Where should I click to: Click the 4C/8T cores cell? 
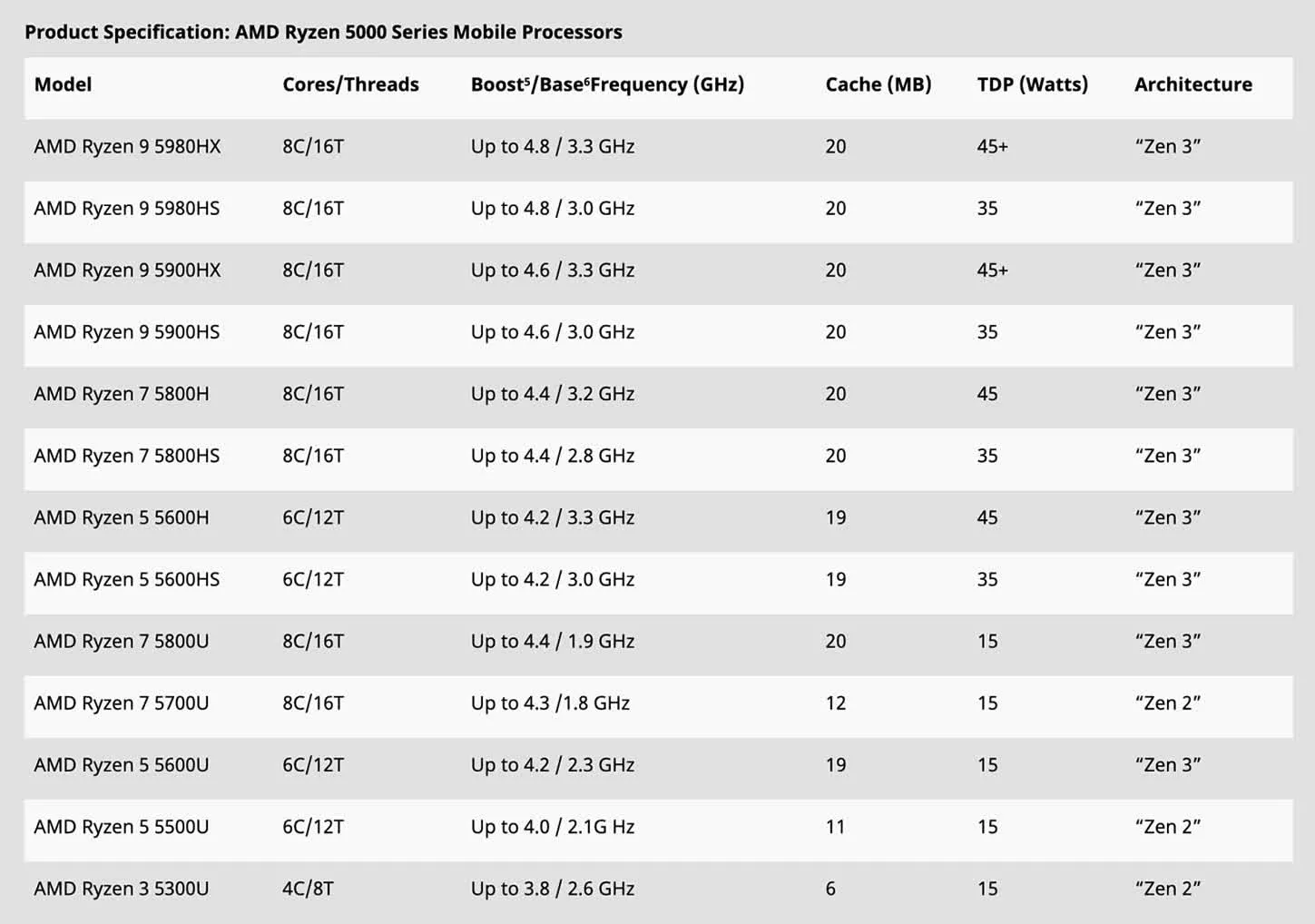(308, 889)
